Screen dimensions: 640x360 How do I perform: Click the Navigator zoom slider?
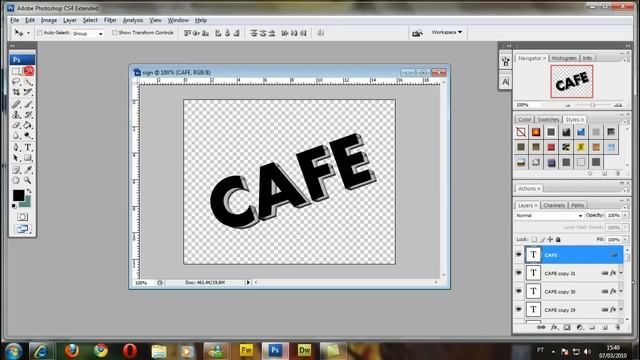pos(593,105)
